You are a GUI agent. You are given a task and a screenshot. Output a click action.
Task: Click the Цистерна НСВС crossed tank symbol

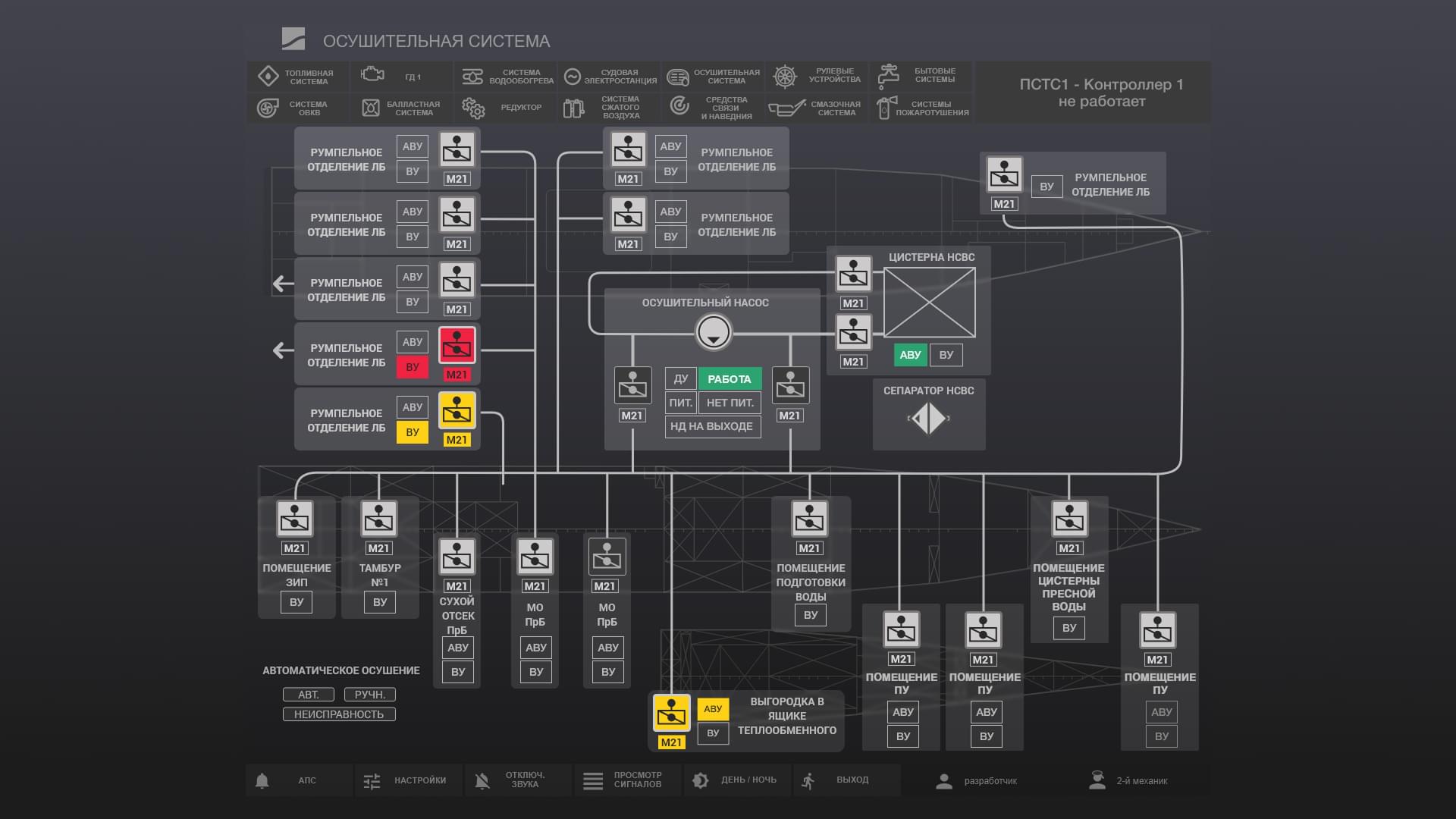click(929, 303)
